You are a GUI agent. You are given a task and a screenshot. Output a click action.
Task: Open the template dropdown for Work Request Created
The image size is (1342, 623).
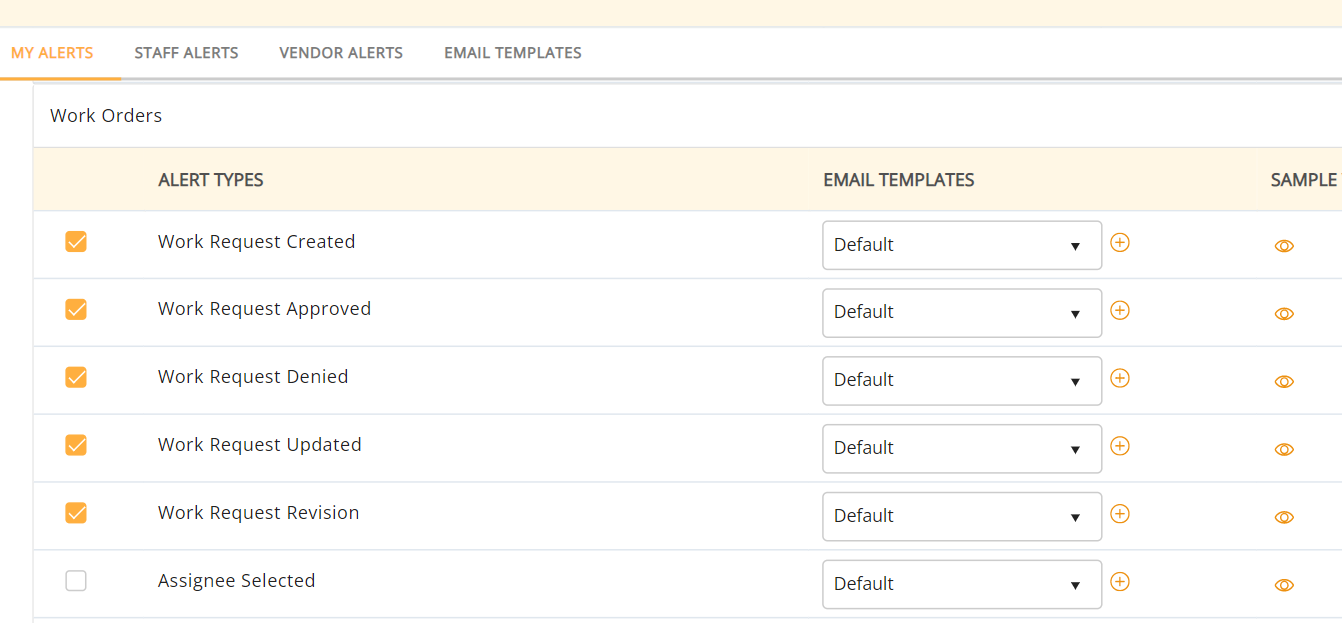coord(961,245)
